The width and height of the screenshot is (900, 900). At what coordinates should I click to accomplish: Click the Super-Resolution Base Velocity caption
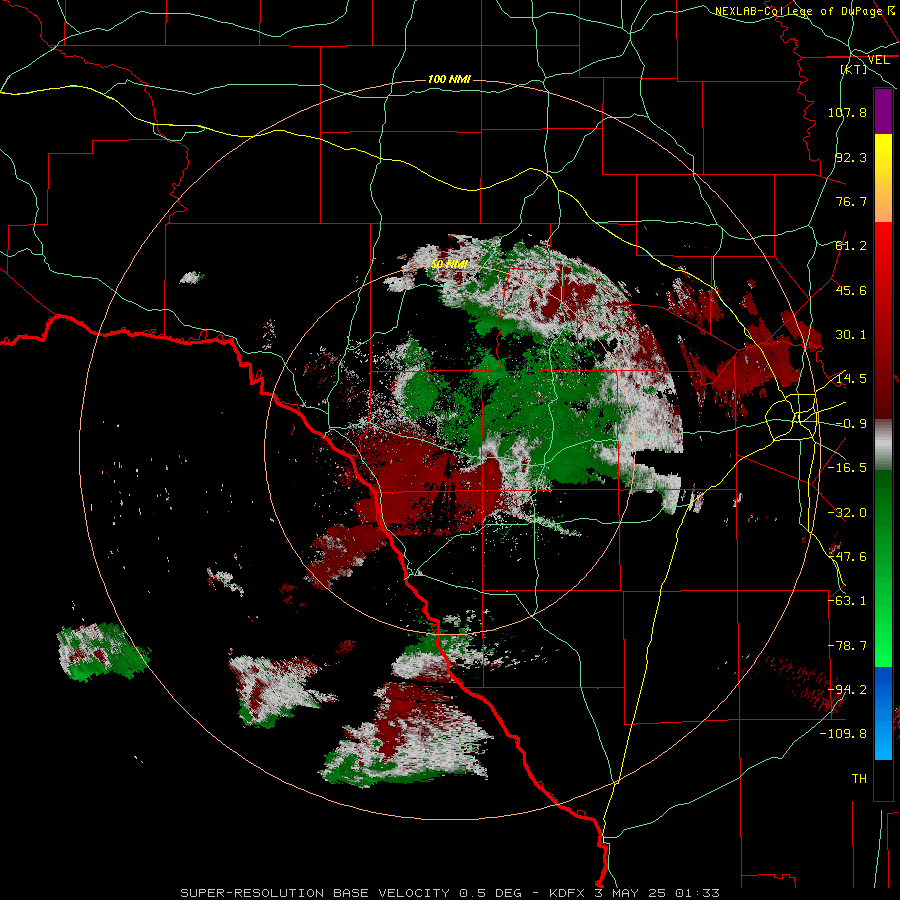pyautogui.click(x=449, y=893)
